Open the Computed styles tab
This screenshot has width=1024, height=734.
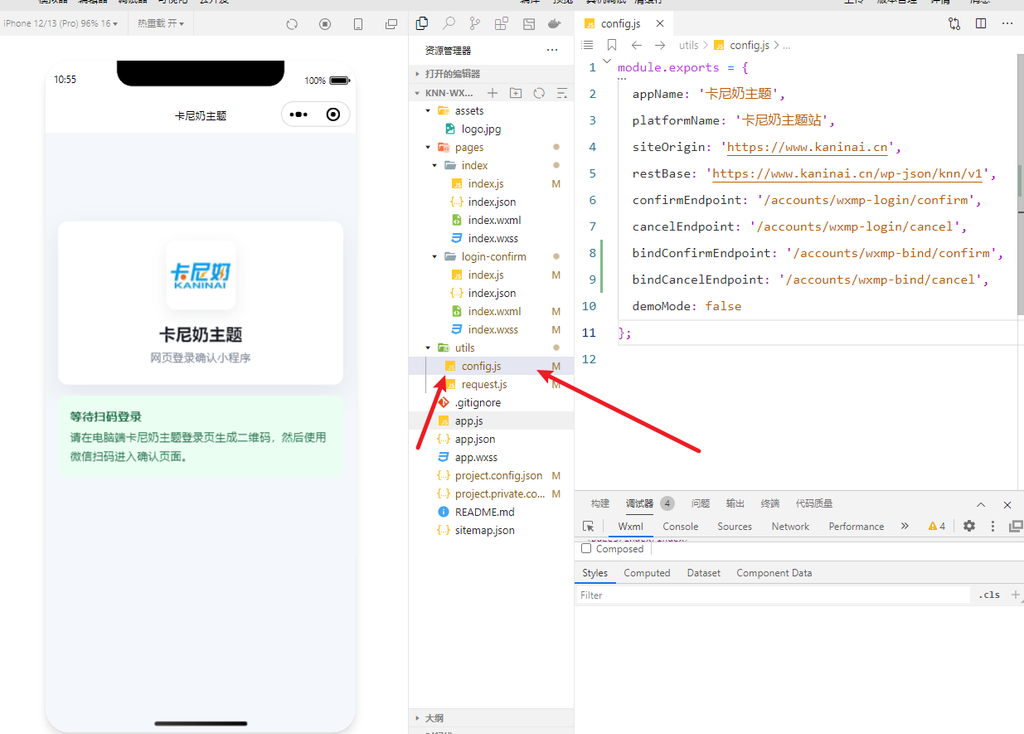click(x=647, y=573)
